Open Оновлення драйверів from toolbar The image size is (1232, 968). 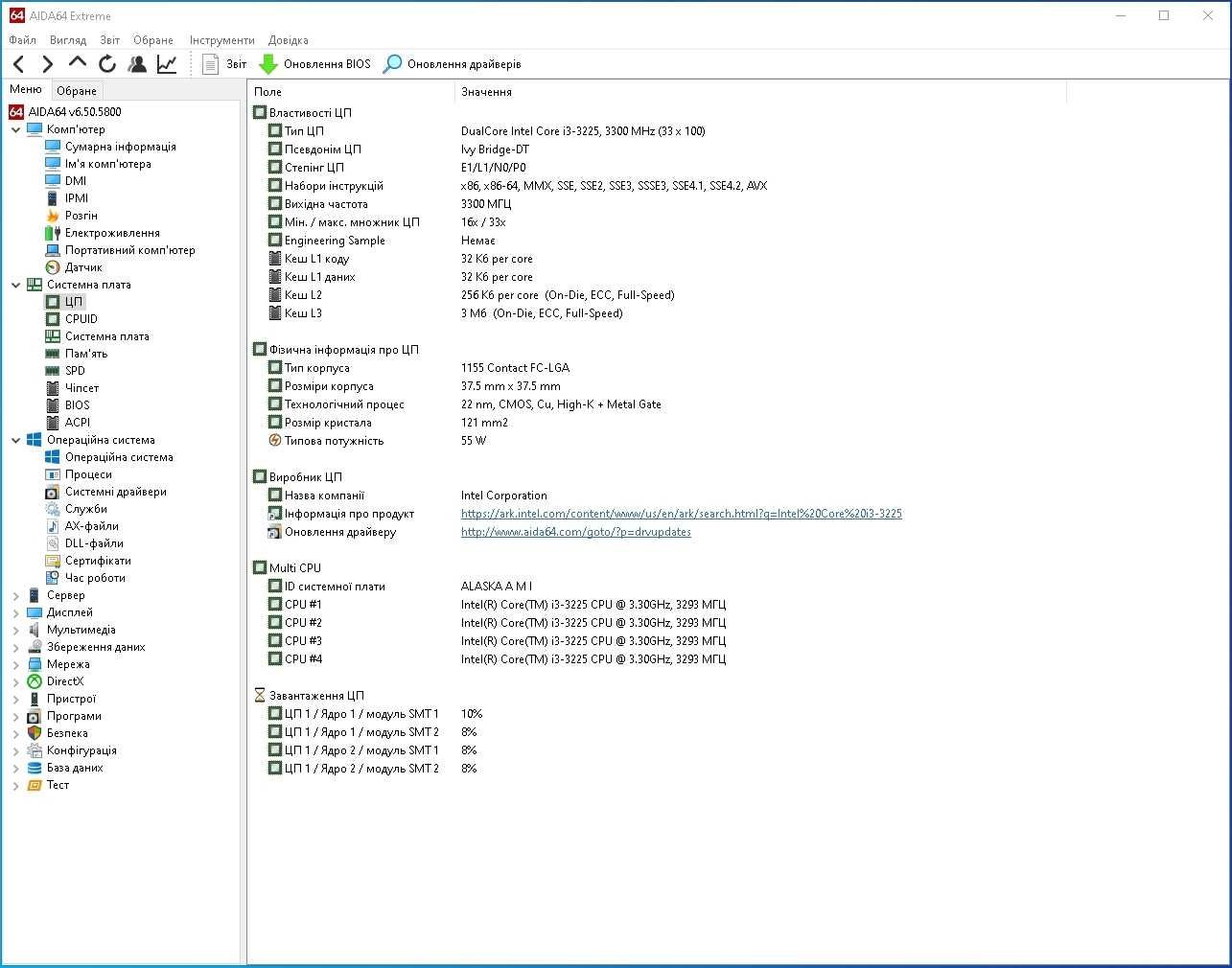point(452,64)
